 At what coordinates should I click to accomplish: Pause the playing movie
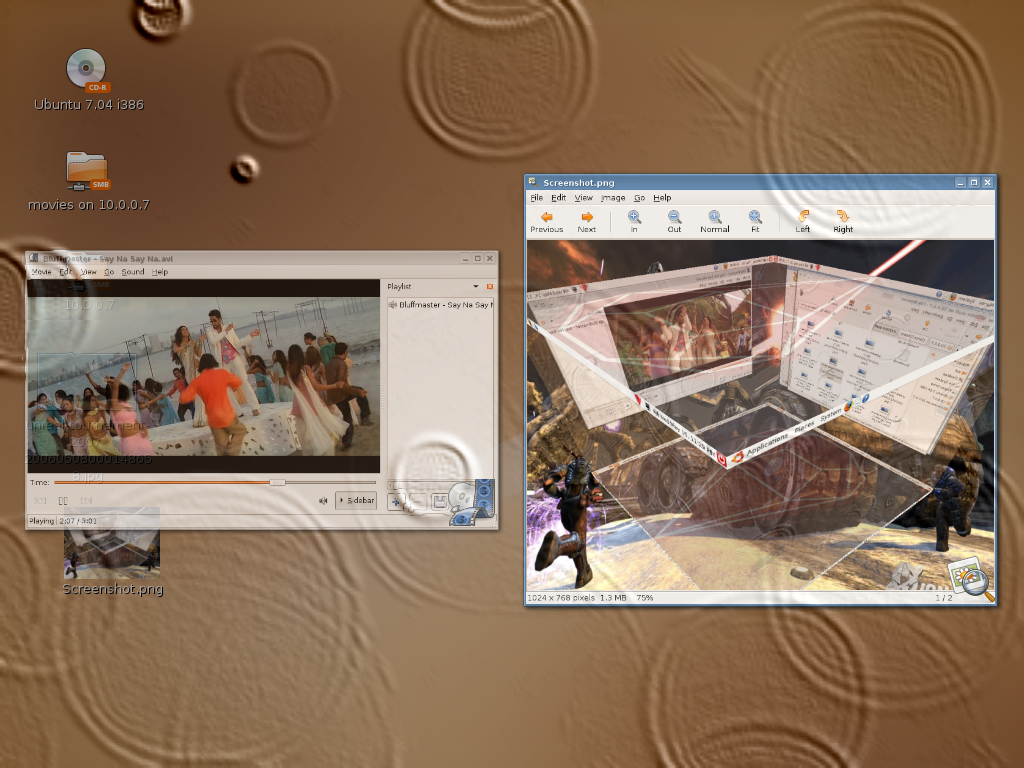63,501
